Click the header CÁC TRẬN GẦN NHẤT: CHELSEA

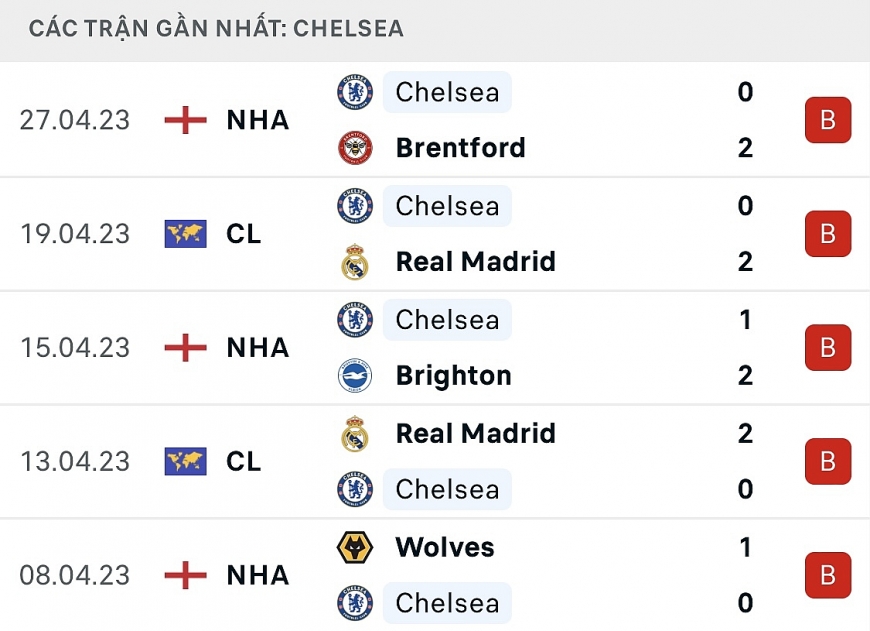coord(213,28)
